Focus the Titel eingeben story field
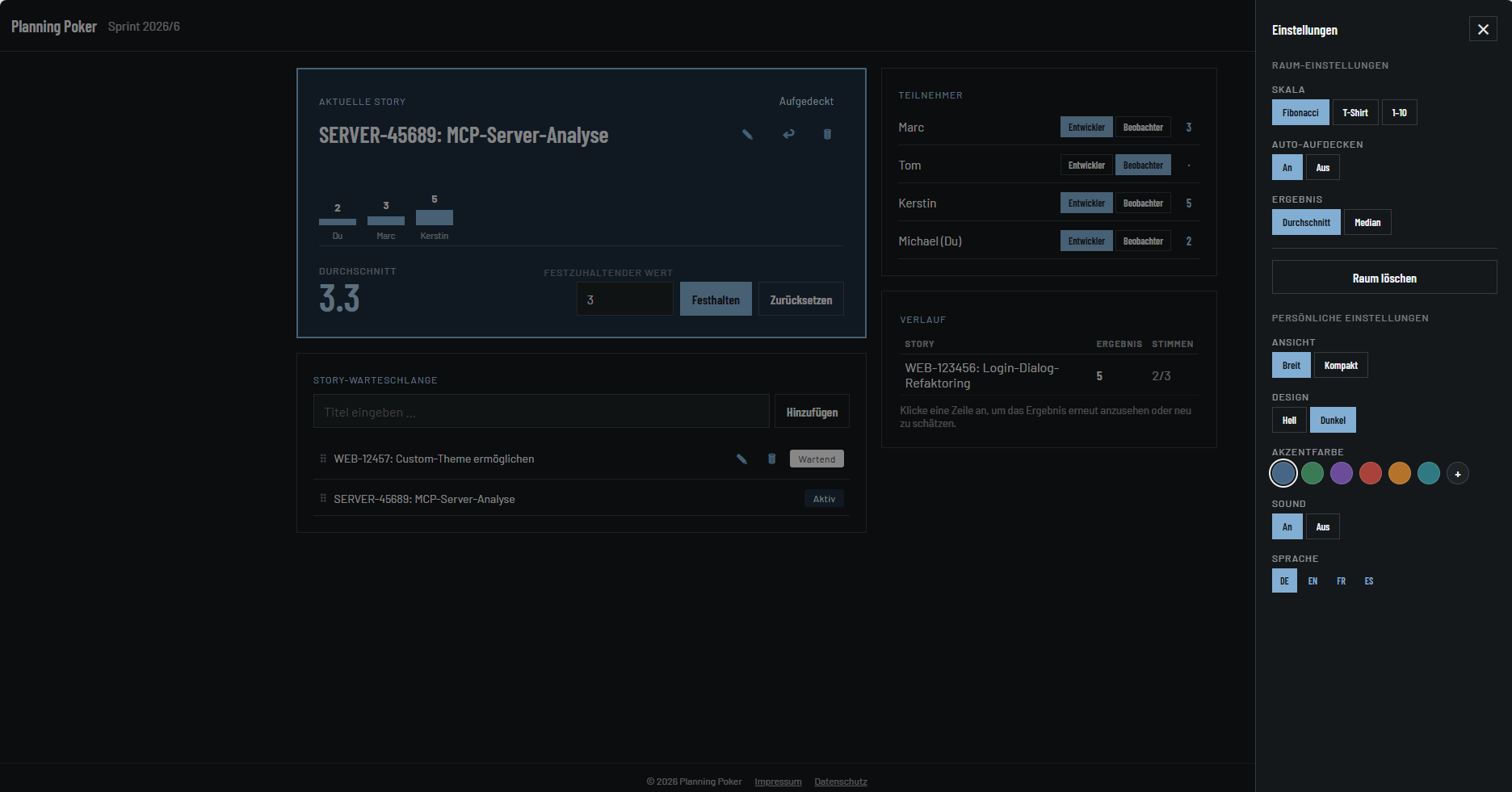The height and width of the screenshot is (792, 1512). pos(541,412)
